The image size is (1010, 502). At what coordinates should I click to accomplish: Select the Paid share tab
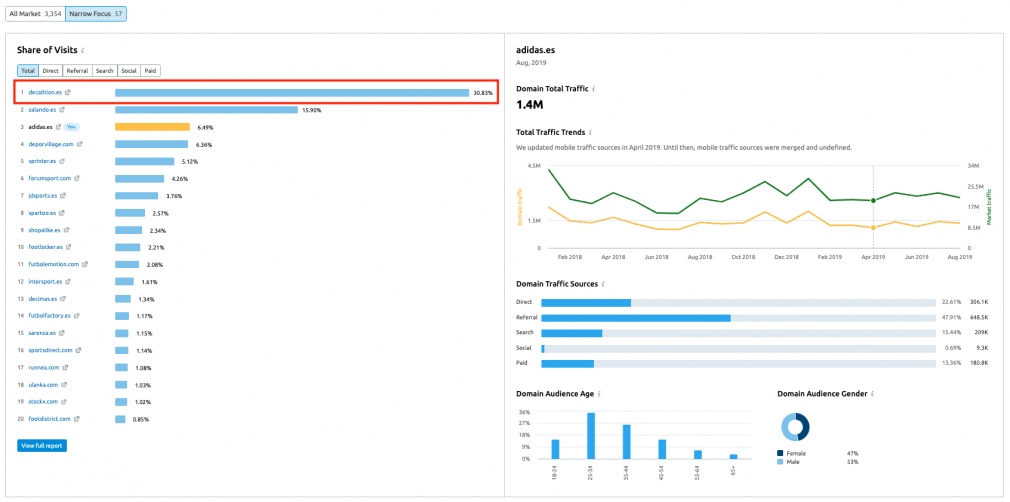tap(150, 71)
